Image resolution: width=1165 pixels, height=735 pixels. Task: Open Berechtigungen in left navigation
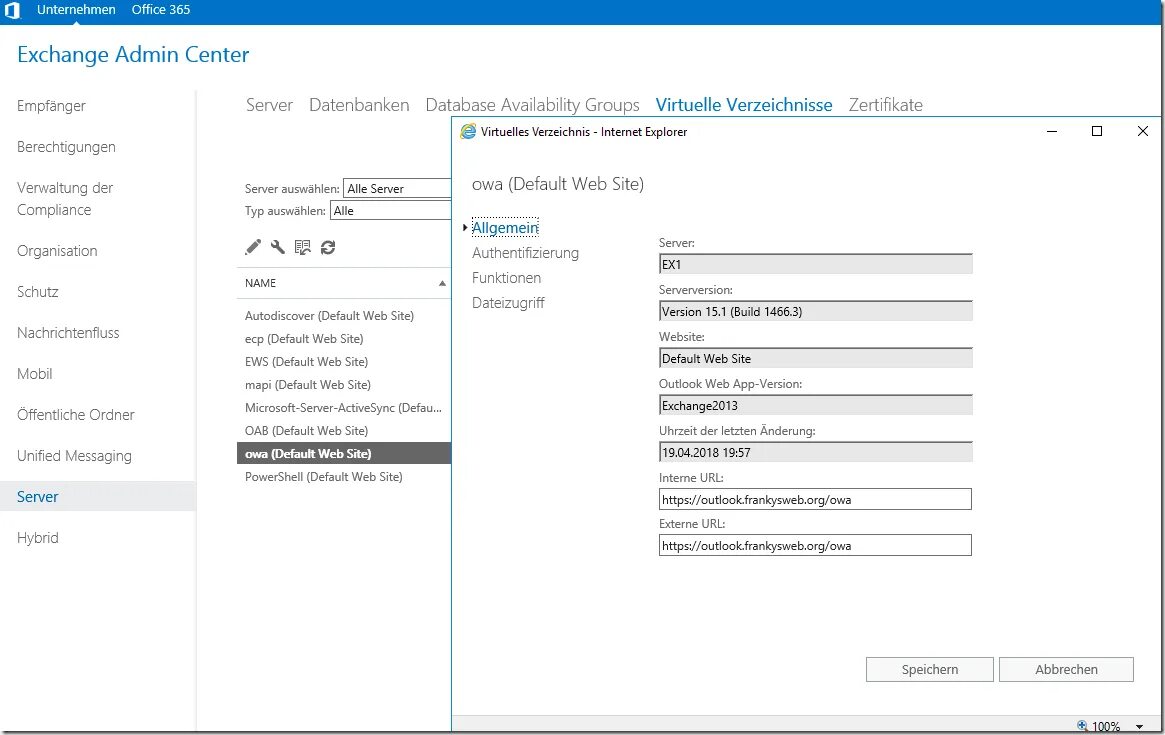pyautogui.click(x=66, y=146)
